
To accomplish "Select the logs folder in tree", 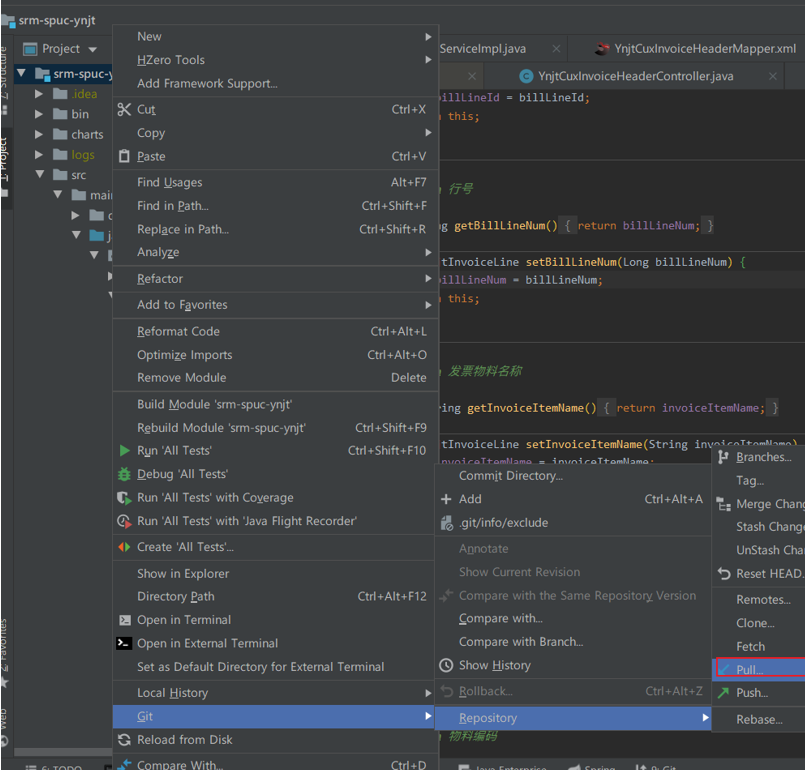I will (x=83, y=155).
